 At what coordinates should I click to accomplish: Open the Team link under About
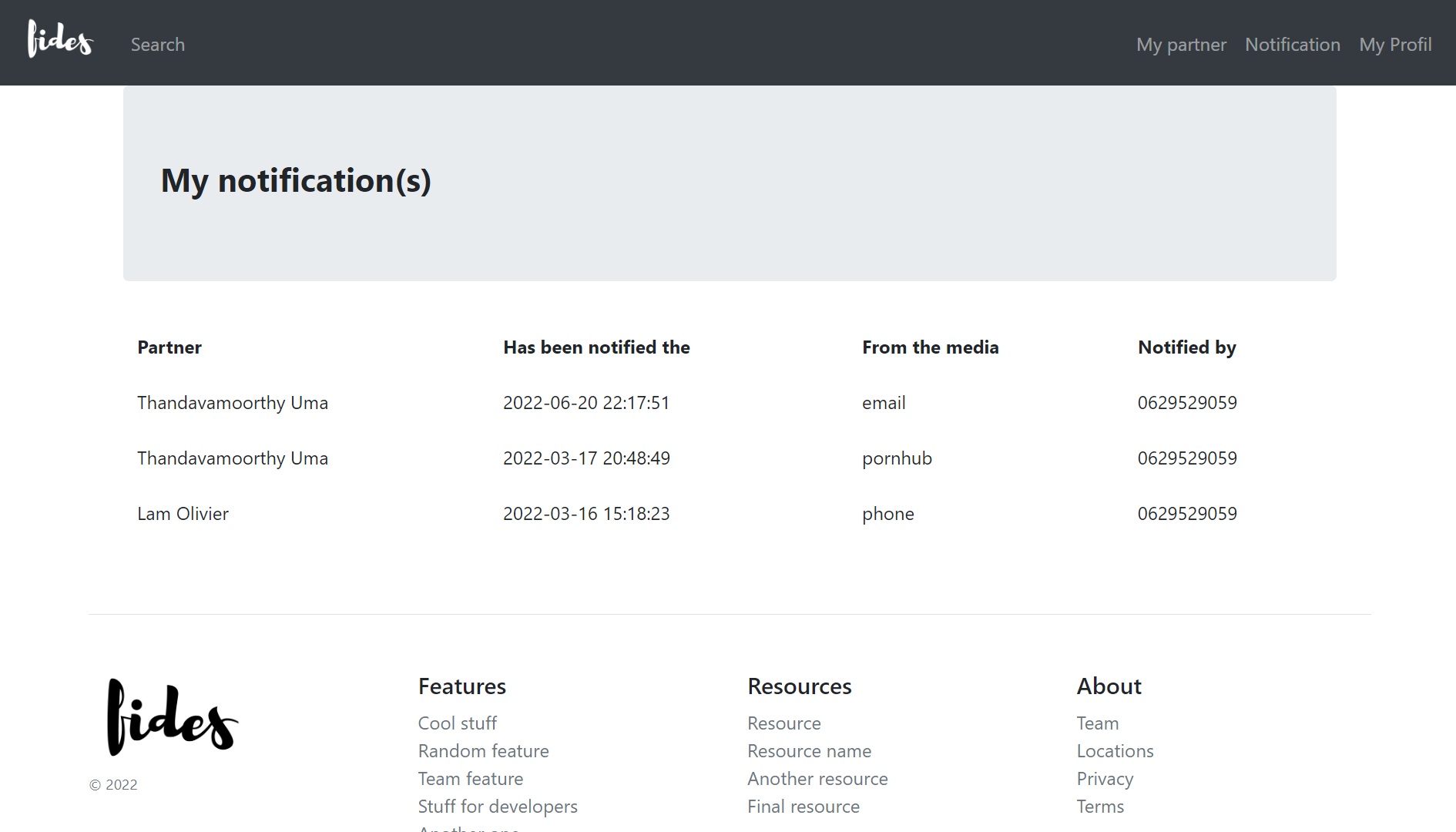click(1097, 723)
